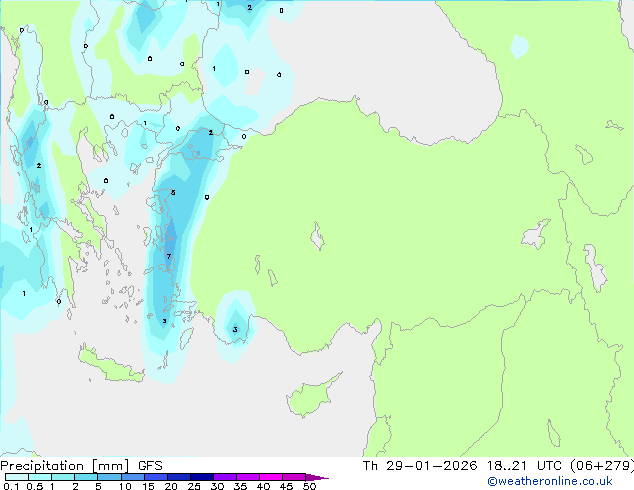This screenshot has width=634, height=490.
Task: Click the Crete island on the map
Action: coord(110,366)
